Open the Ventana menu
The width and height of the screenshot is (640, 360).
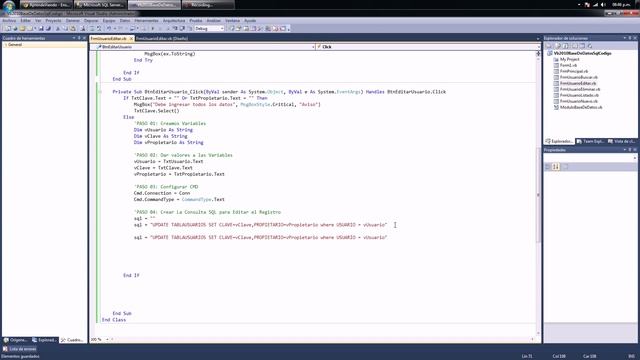(x=232, y=20)
